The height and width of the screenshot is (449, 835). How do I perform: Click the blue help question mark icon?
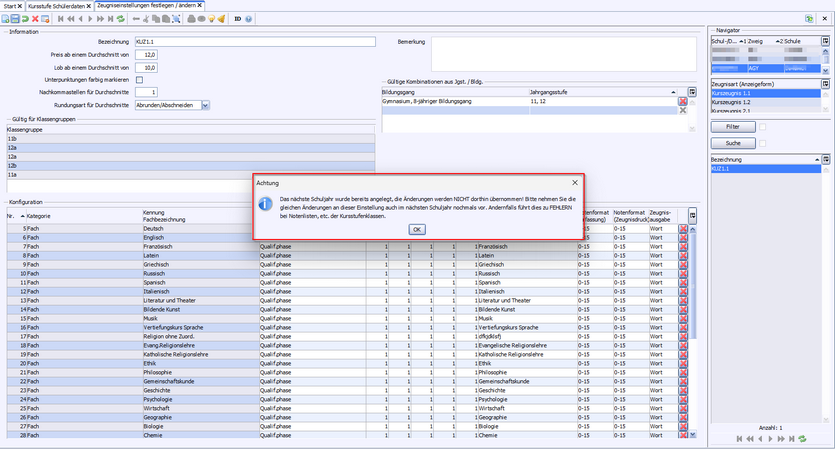249,19
